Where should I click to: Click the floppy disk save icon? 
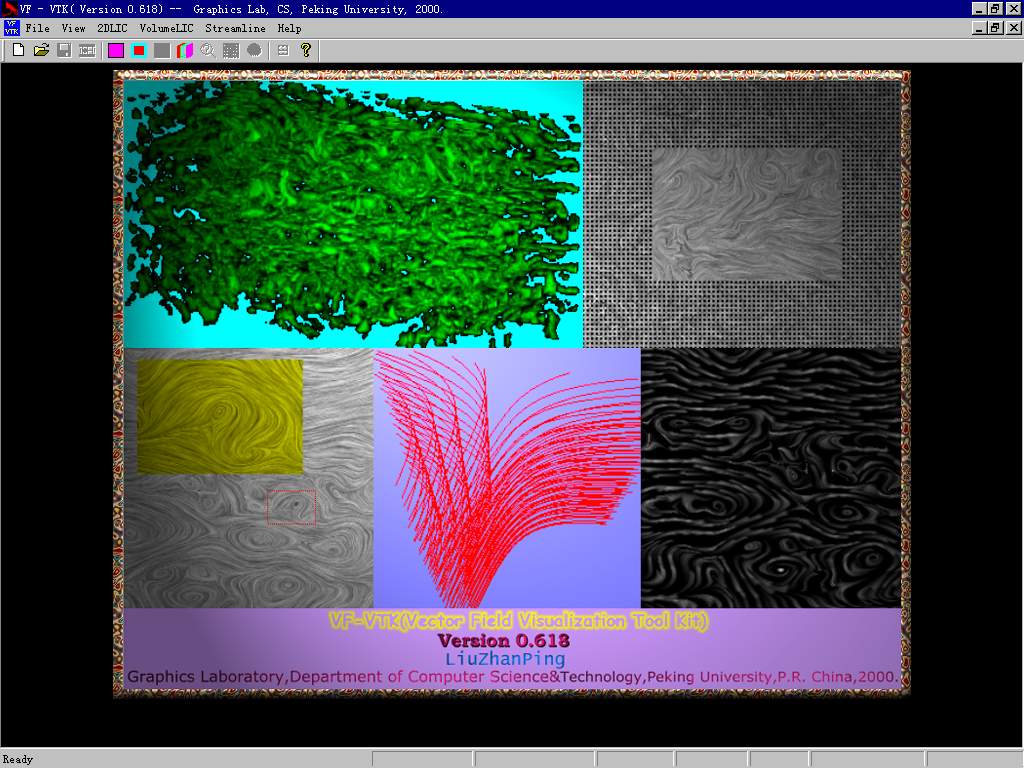[x=64, y=50]
